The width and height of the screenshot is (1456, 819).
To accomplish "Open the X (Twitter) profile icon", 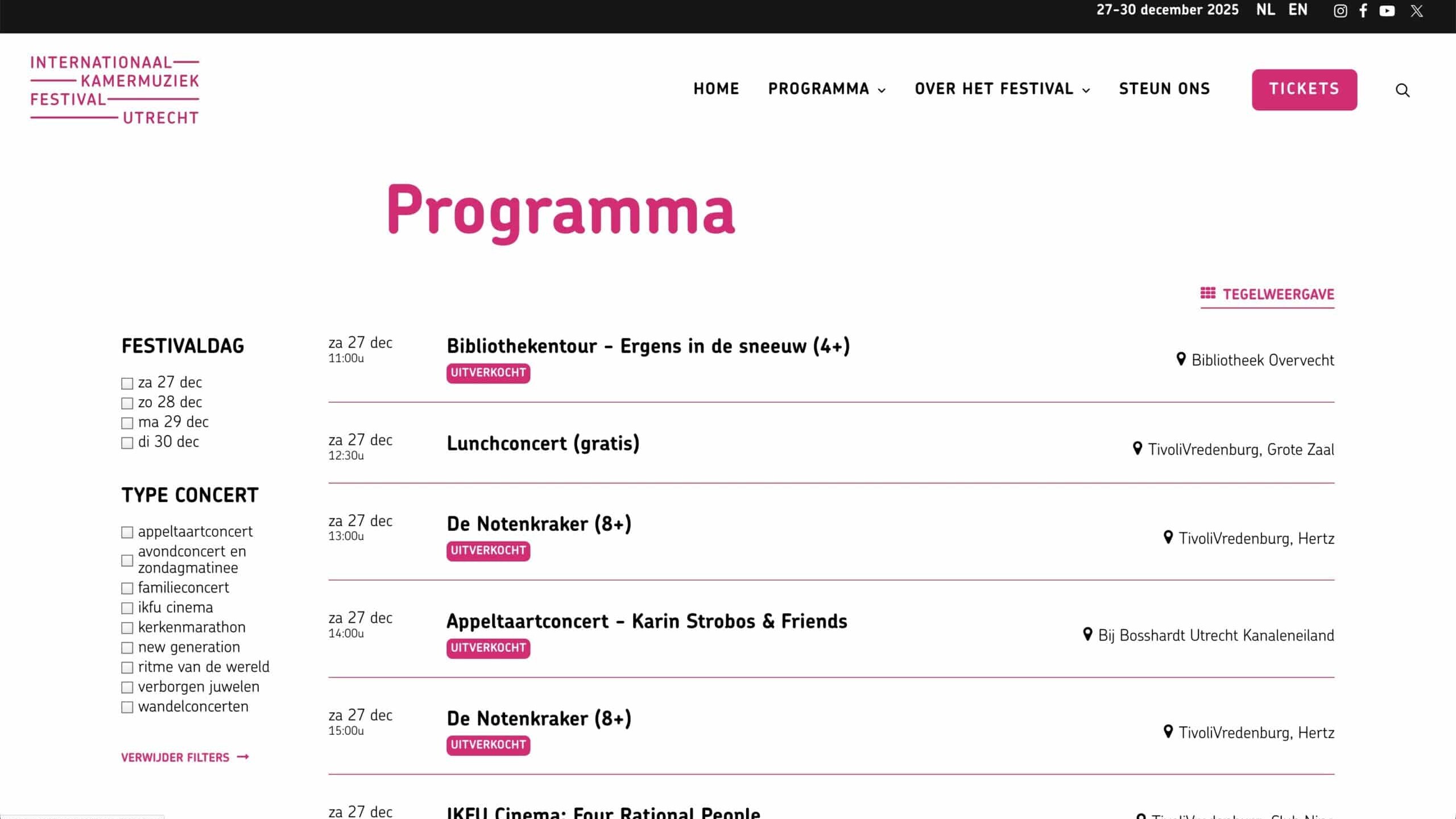I will coord(1416,11).
